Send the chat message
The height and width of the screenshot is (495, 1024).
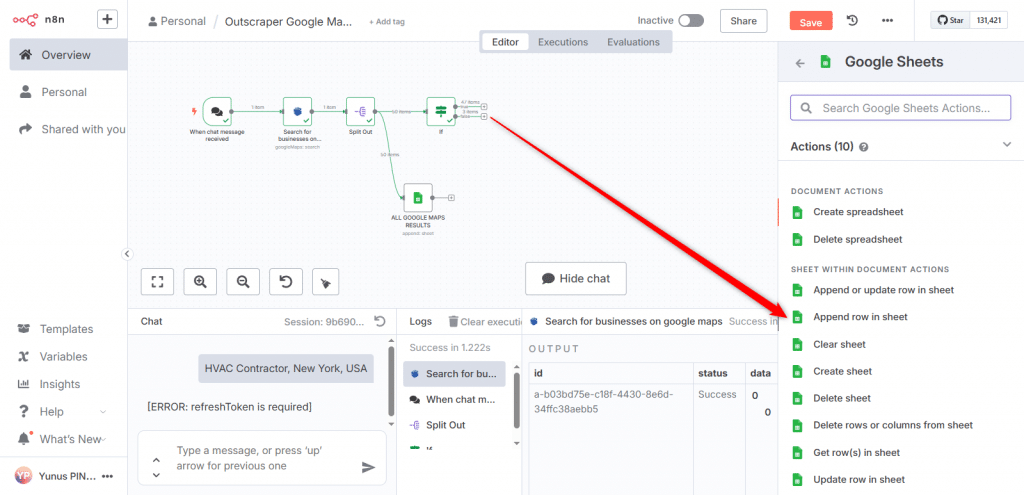point(369,466)
